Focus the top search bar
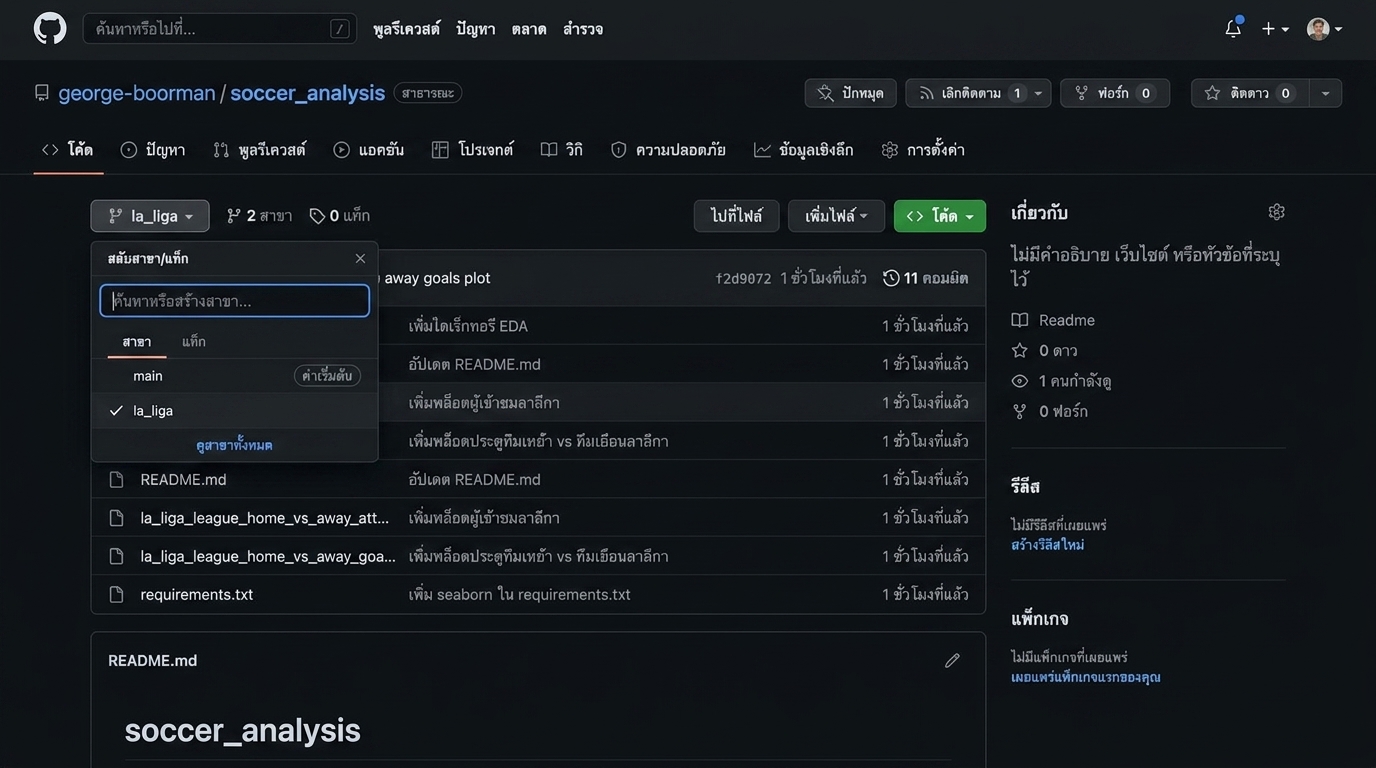1376x768 pixels. [x=220, y=29]
